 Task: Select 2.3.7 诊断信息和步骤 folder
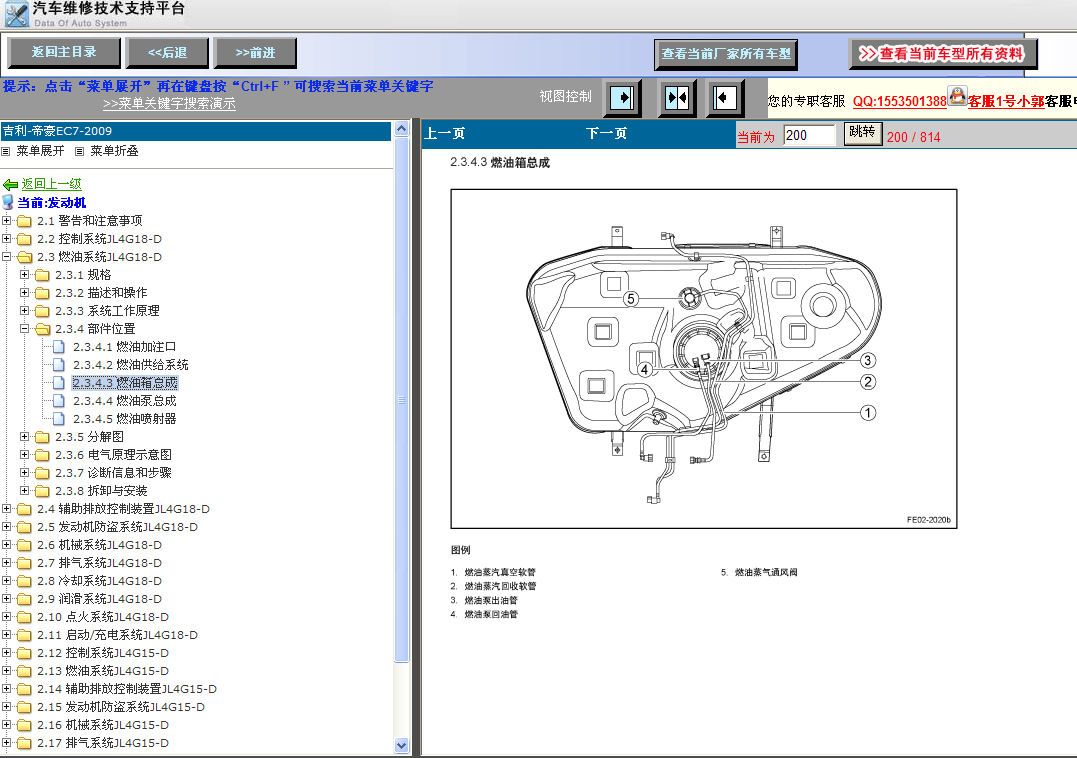click(x=113, y=473)
